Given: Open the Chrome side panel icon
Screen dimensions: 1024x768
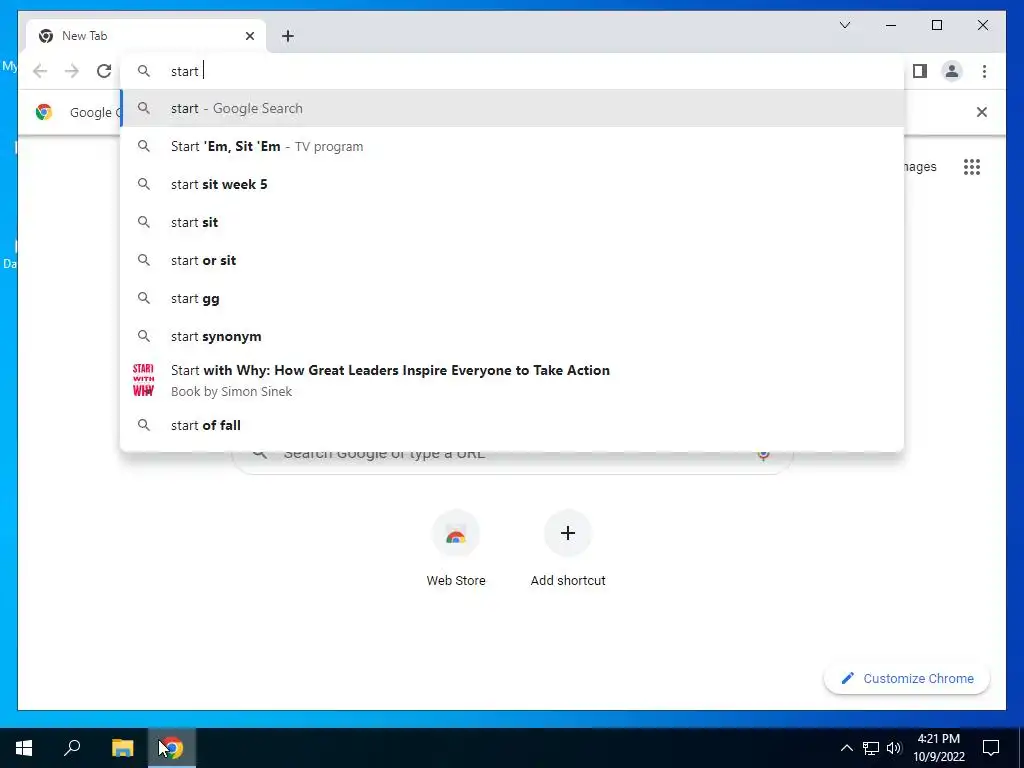Looking at the screenshot, I should pyautogui.click(x=920, y=71).
